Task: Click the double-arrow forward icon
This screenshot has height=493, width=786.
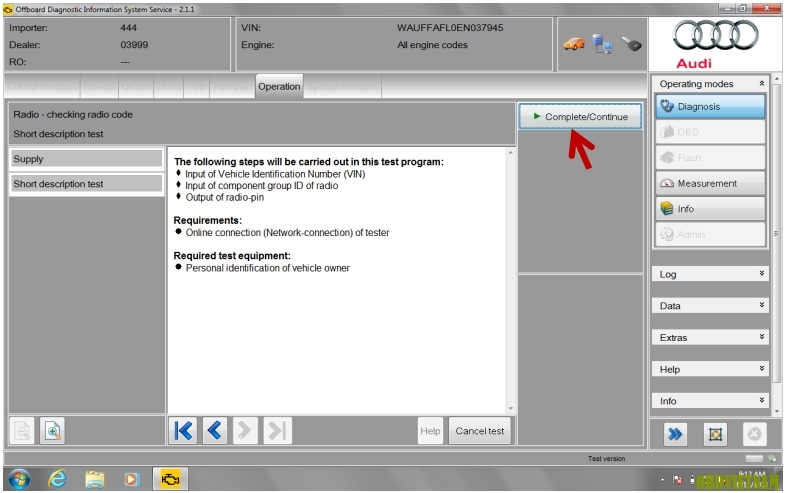Action: [x=675, y=434]
